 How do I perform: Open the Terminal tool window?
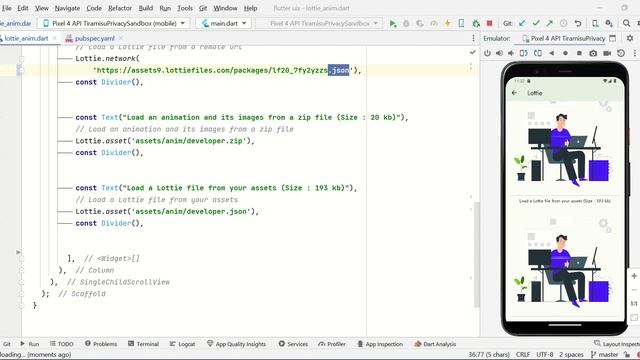click(x=143, y=344)
